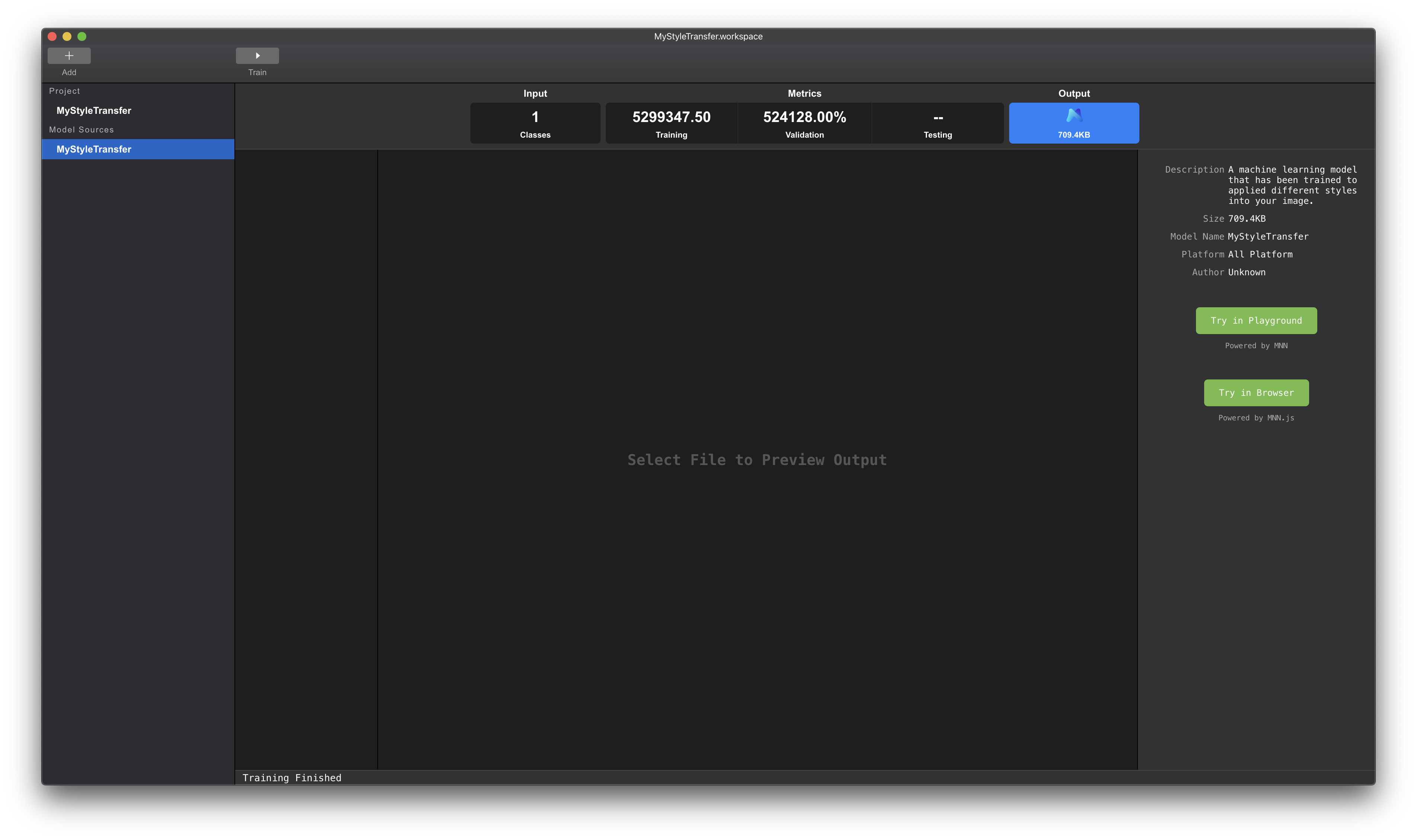The width and height of the screenshot is (1417, 840).
Task: Click the empty file list panel
Action: click(306, 458)
